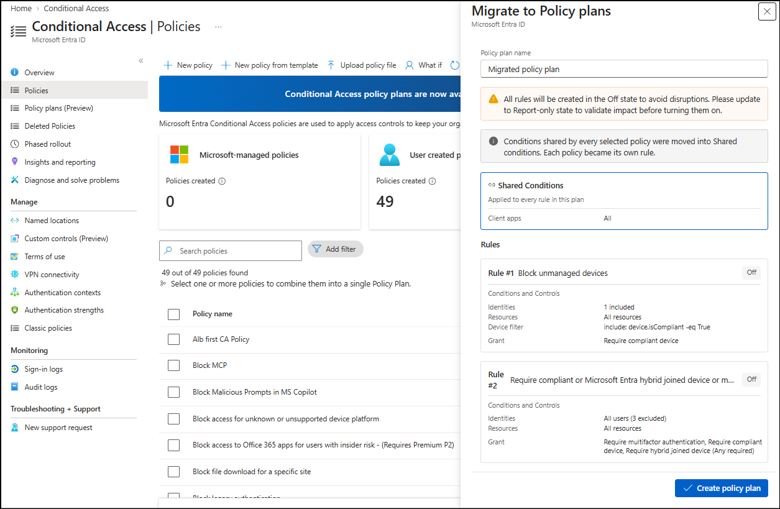Click the What if person icon

click(x=409, y=65)
